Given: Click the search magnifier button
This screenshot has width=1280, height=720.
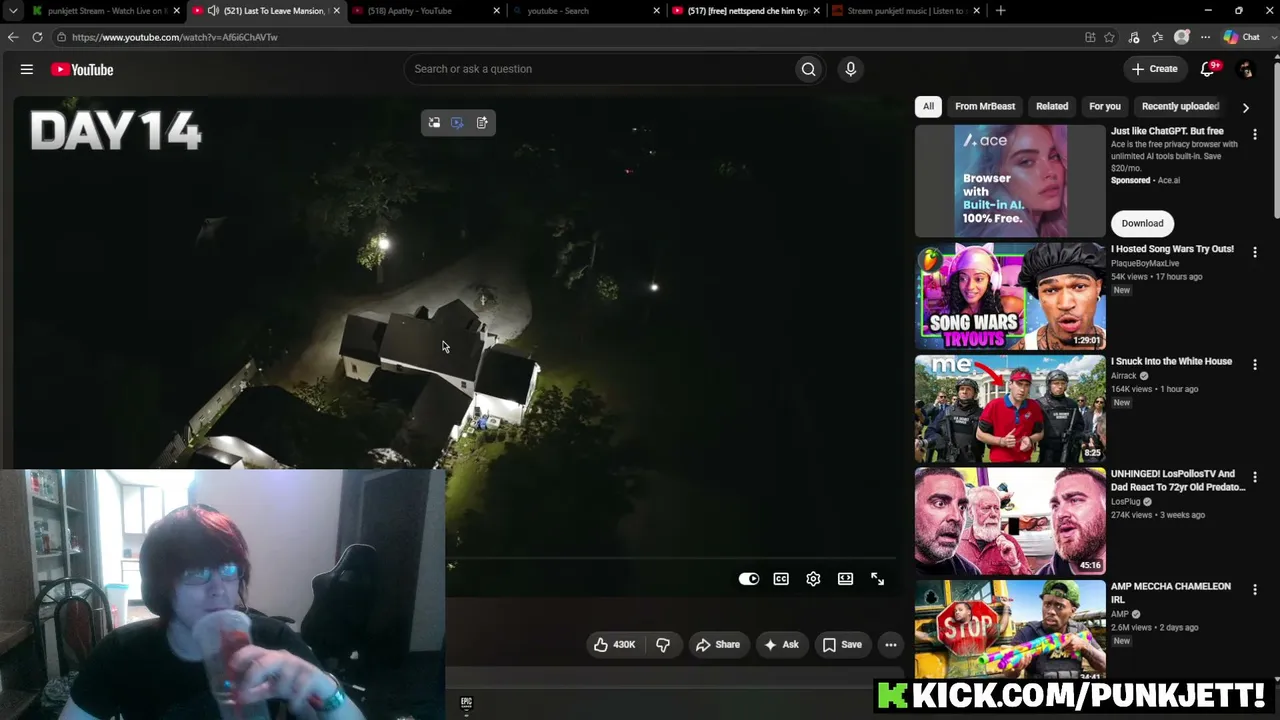Looking at the screenshot, I should 808,69.
